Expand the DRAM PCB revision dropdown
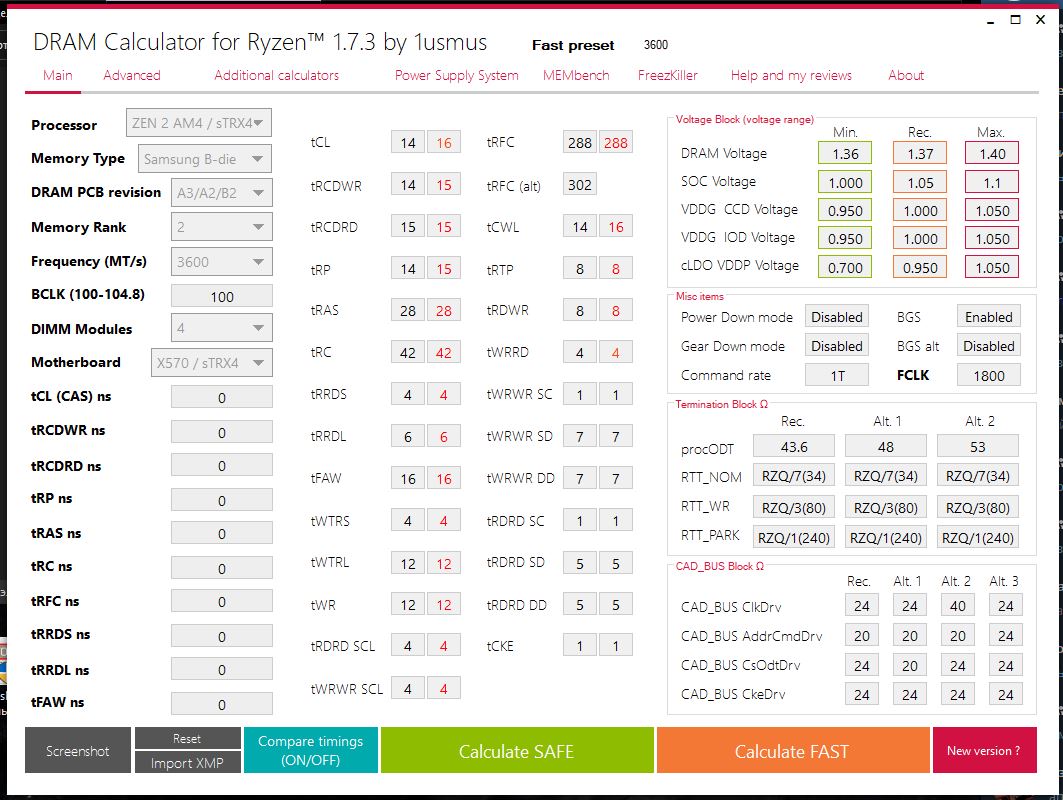The height and width of the screenshot is (800, 1063). click(222, 193)
